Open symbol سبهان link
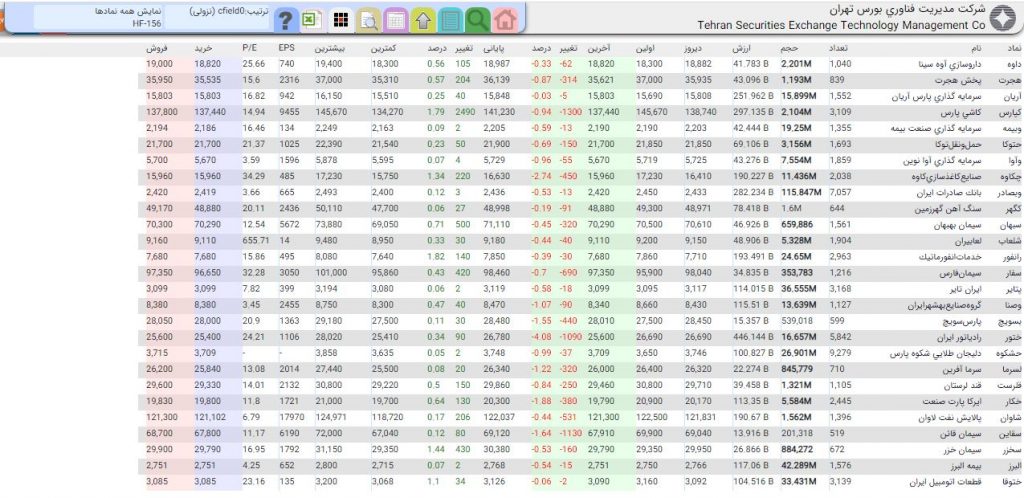This screenshot has width=1024, height=498. [1010, 225]
